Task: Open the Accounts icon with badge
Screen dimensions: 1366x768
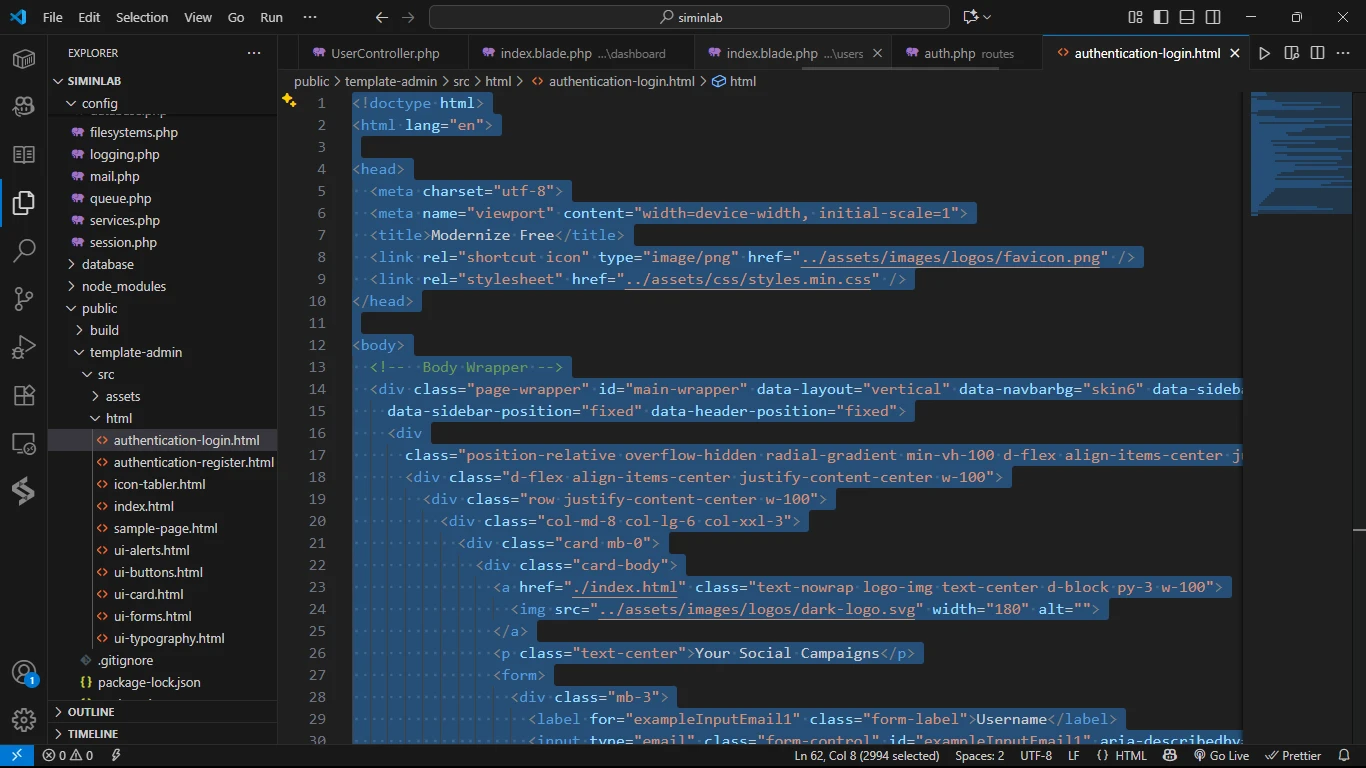Action: point(24,672)
